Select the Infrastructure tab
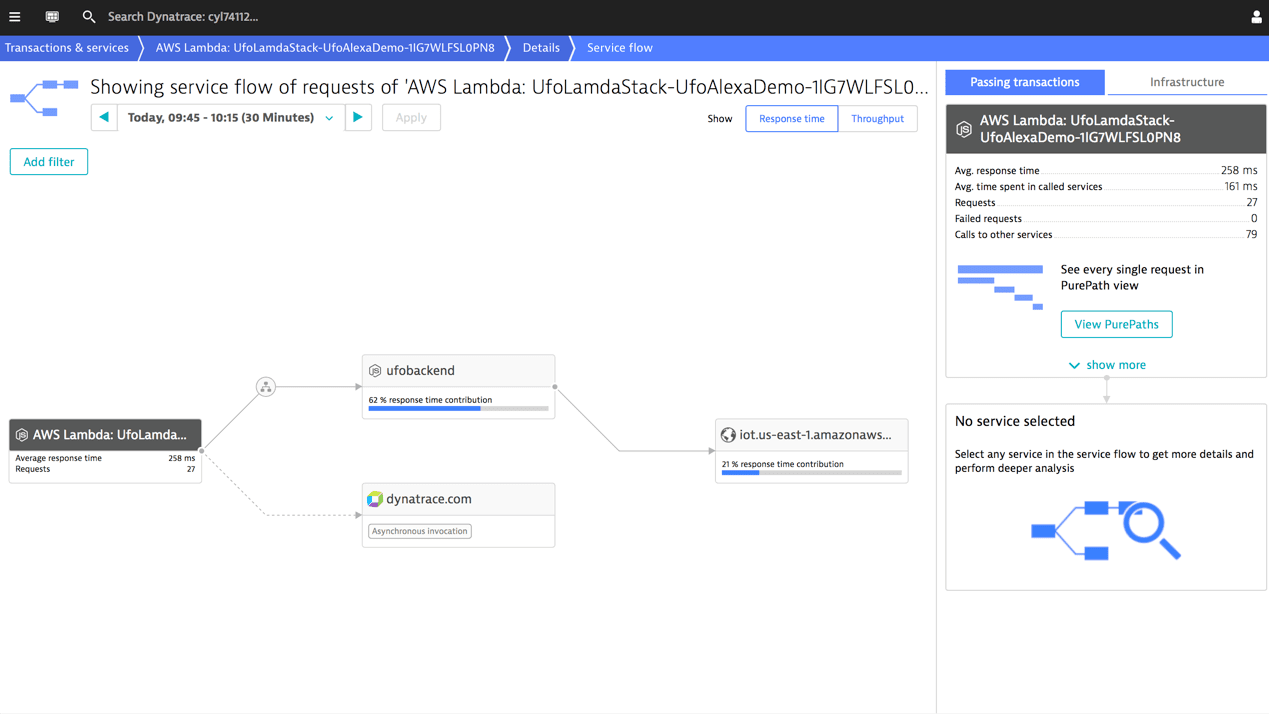 (1187, 82)
